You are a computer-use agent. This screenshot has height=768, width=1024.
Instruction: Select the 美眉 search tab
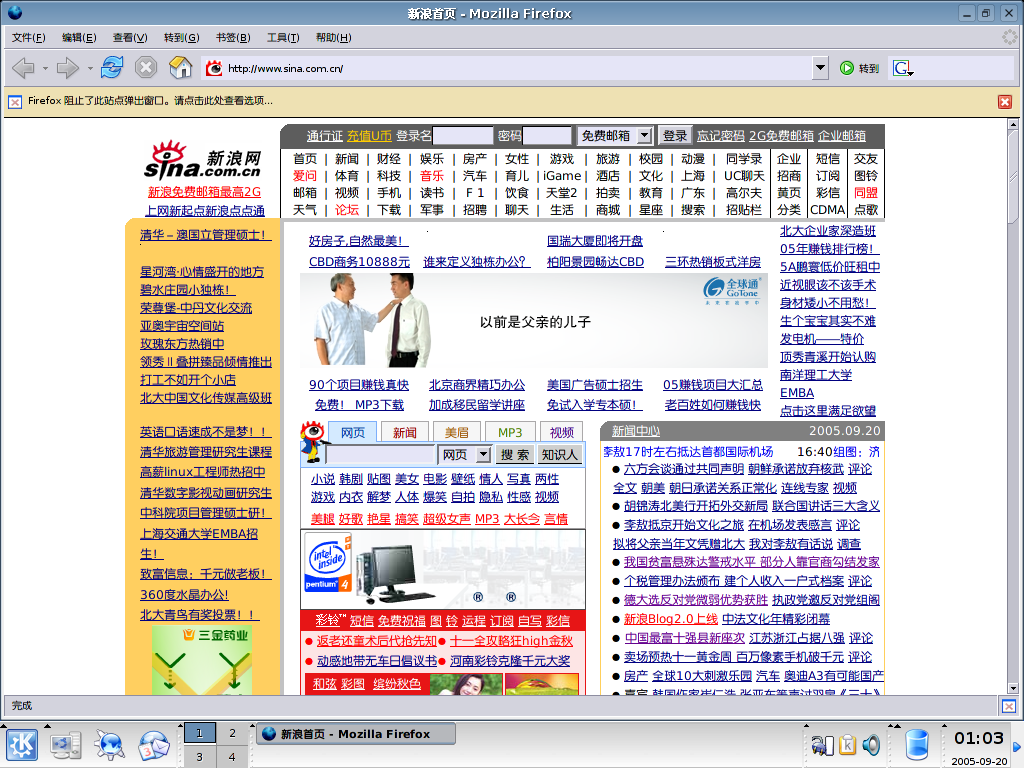[x=456, y=432]
